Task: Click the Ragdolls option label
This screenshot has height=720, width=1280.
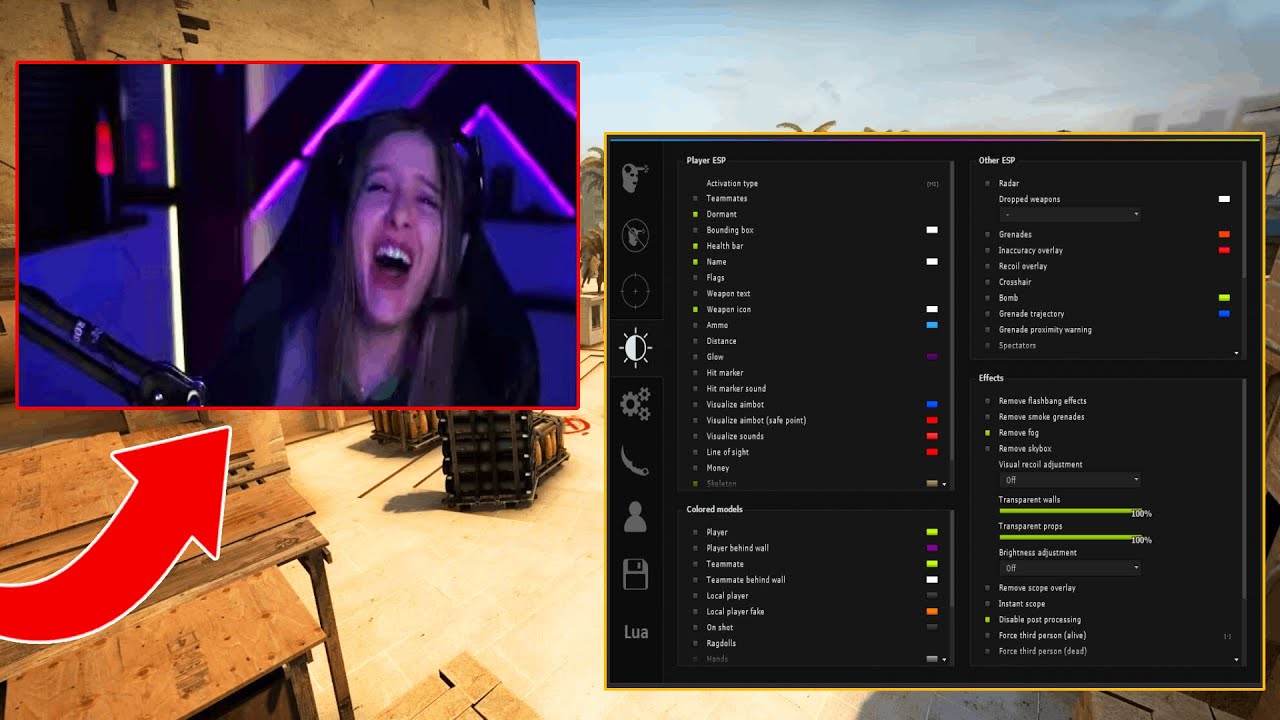Action: (721, 643)
